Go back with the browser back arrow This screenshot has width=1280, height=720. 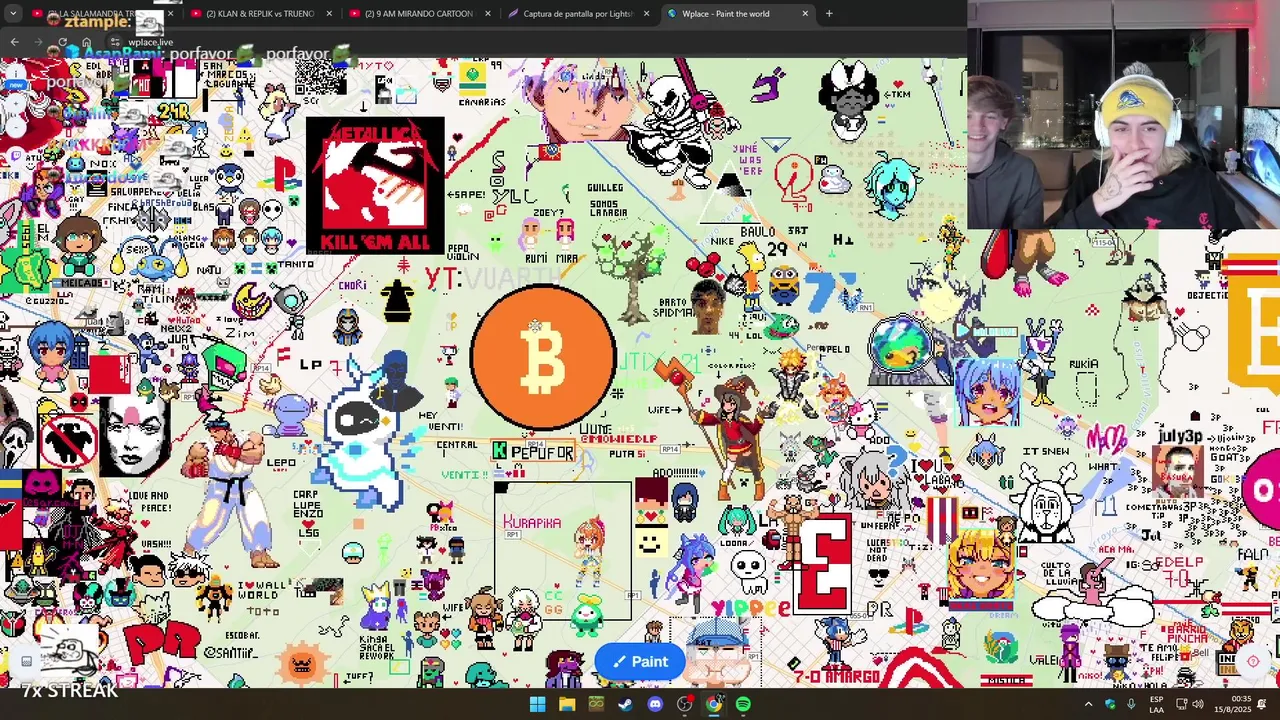coord(14,42)
